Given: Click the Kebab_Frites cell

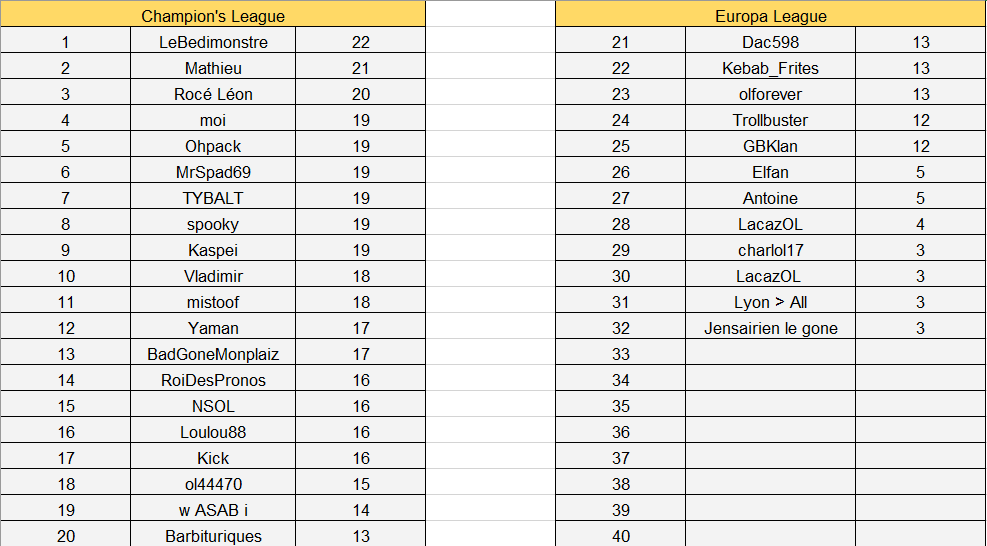Looking at the screenshot, I should click(x=771, y=68).
